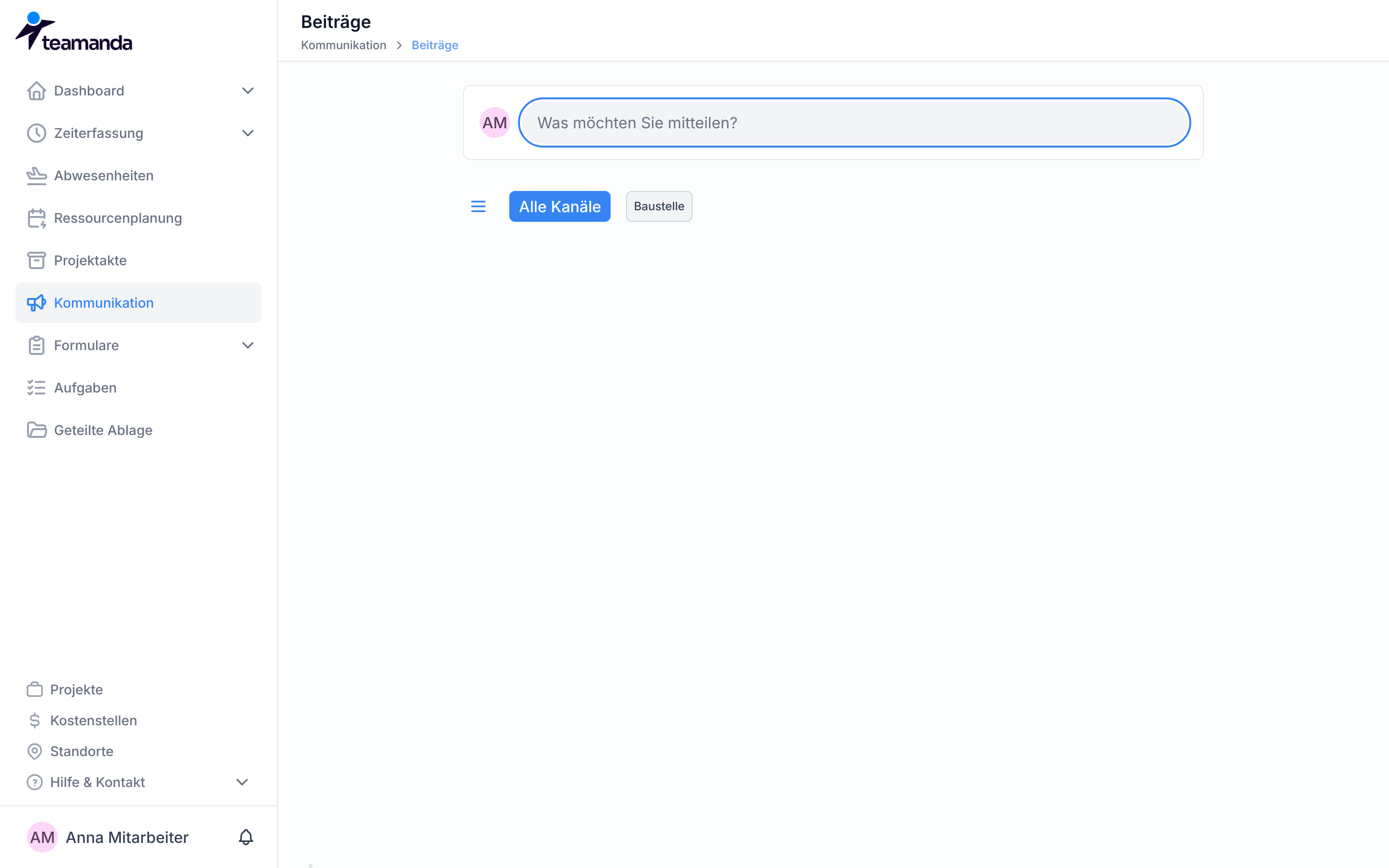The image size is (1389, 868).
Task: Expand the Dashboard submenu chevron
Action: click(247, 91)
